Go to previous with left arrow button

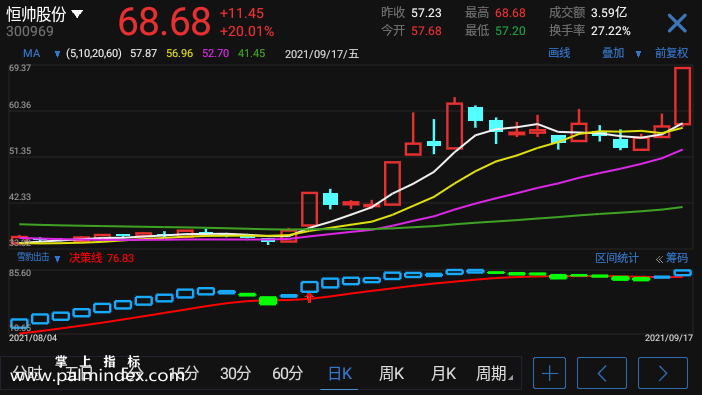click(x=602, y=373)
